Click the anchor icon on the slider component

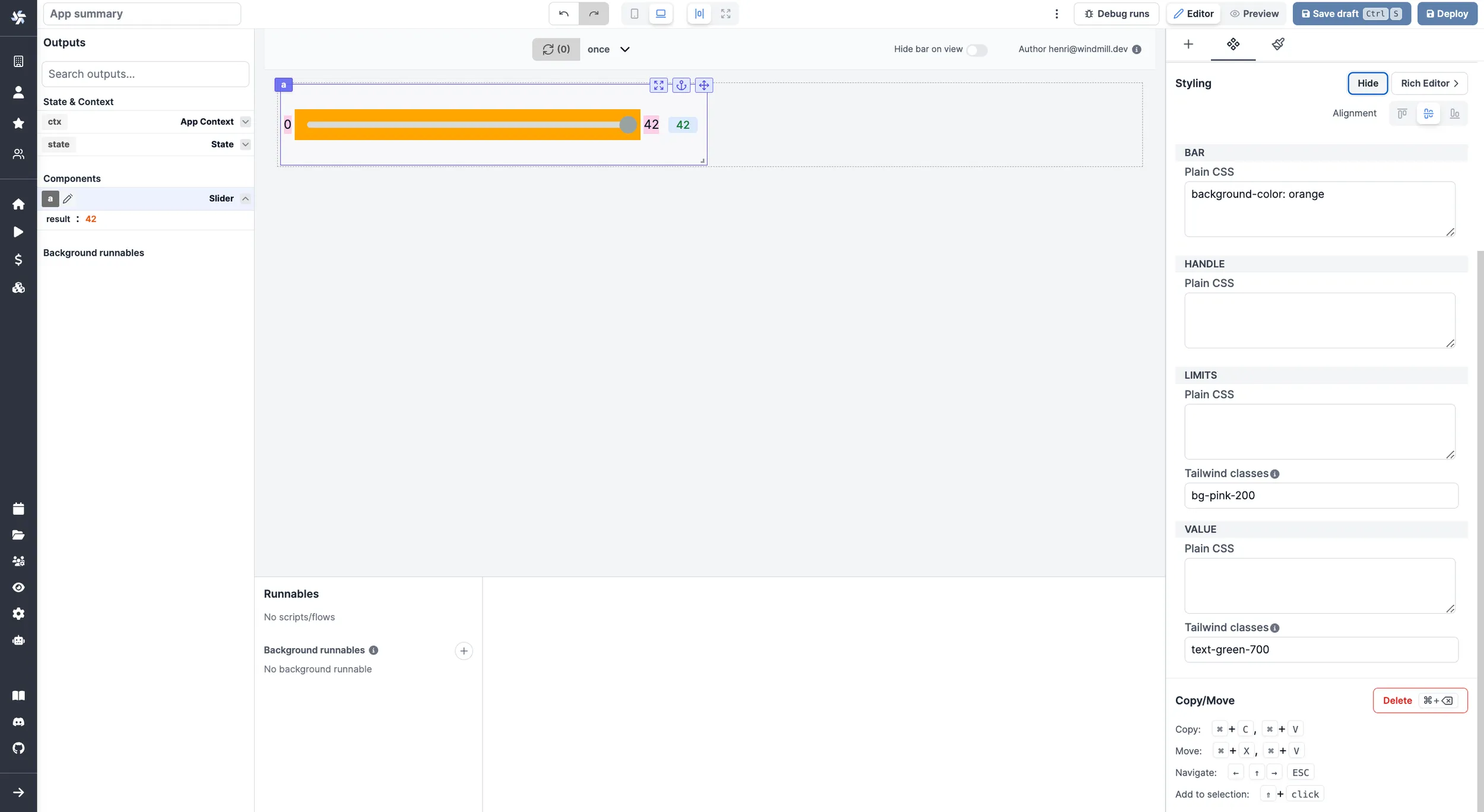[681, 85]
